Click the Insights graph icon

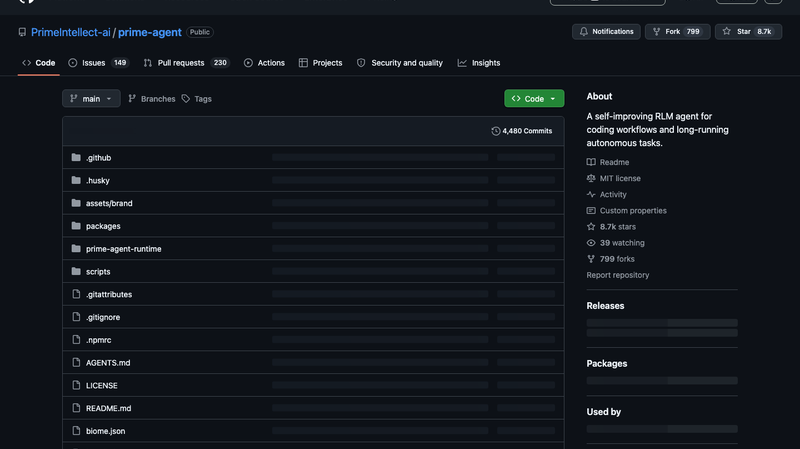[x=462, y=63]
